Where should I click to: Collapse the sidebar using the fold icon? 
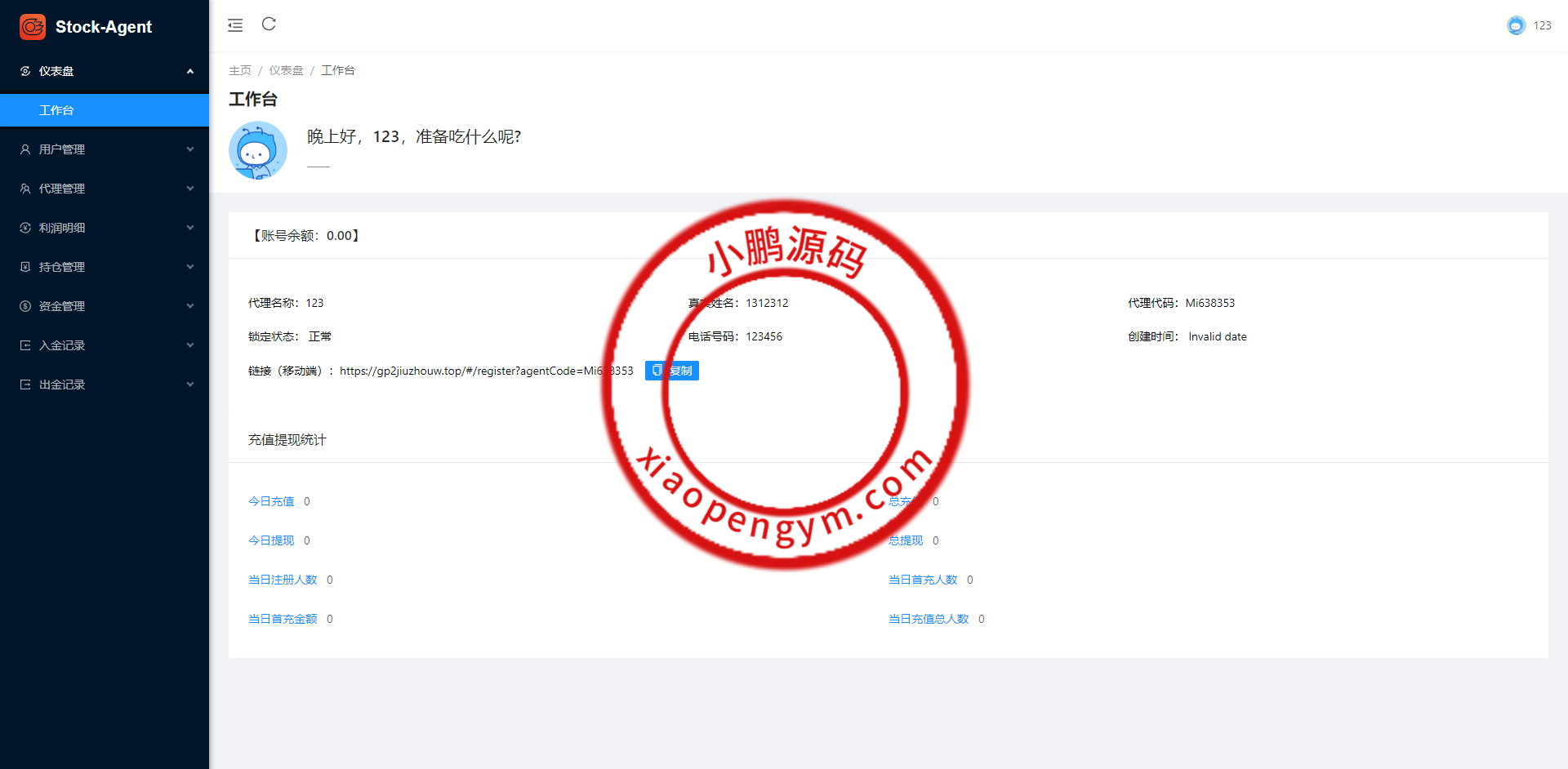pyautogui.click(x=235, y=25)
